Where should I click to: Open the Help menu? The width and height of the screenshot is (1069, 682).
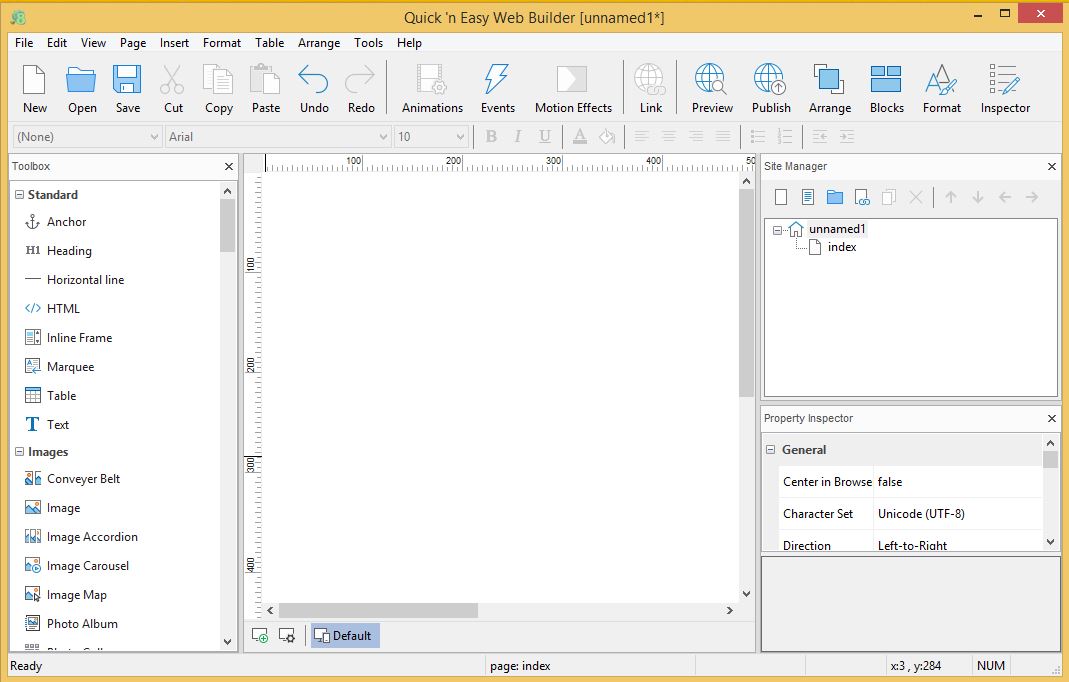409,42
